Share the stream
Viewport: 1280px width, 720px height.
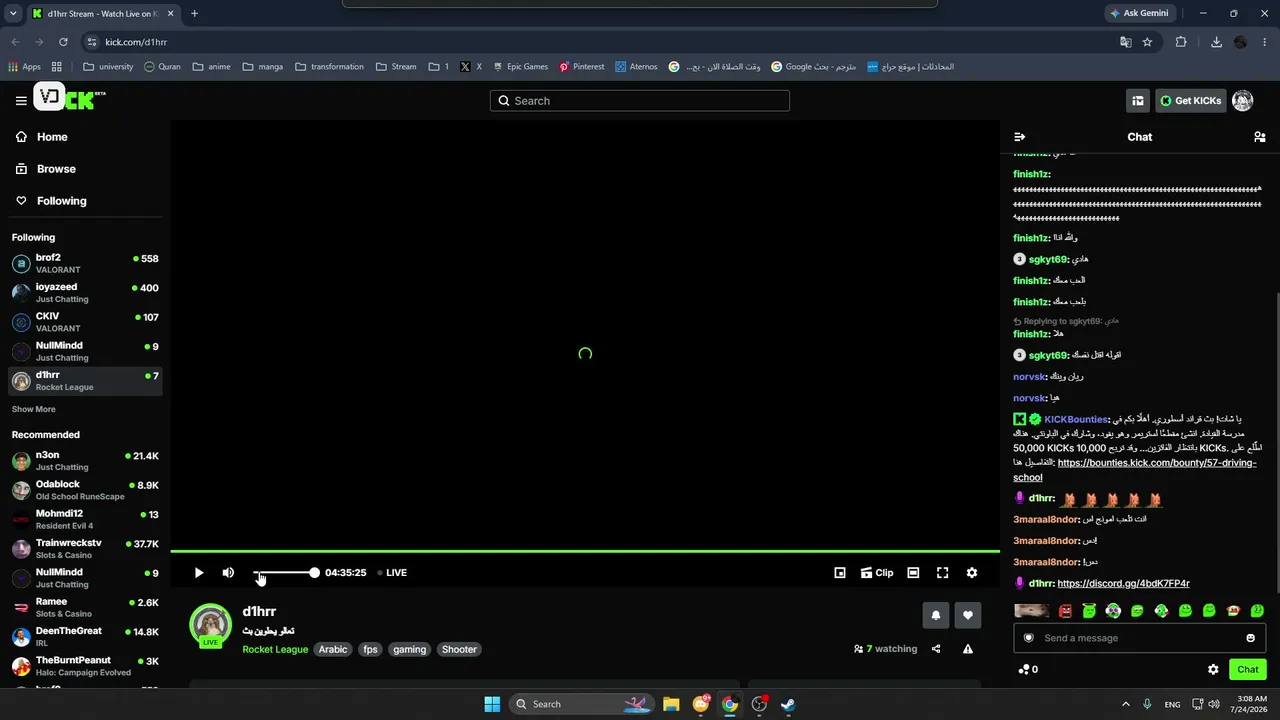pyautogui.click(x=936, y=649)
